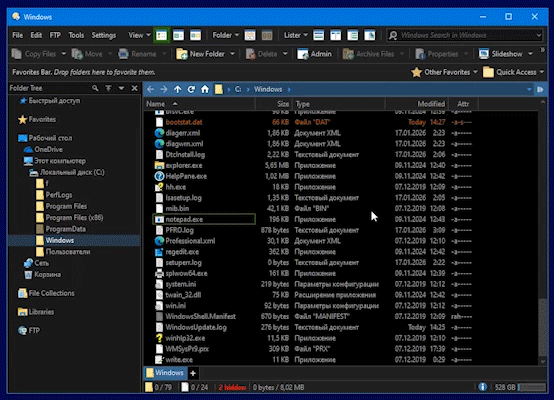This screenshot has height=400, width=554.
Task: Click the Admin button label
Action: [321, 54]
